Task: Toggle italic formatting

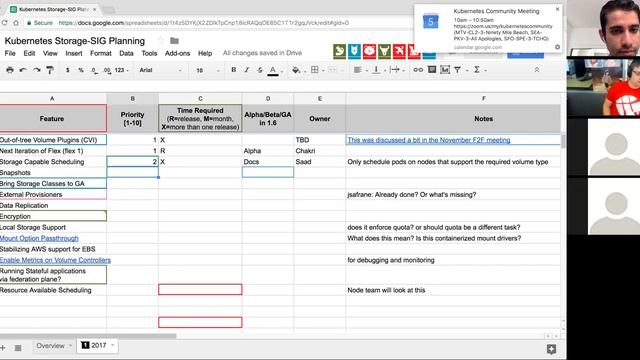Action: [247, 70]
